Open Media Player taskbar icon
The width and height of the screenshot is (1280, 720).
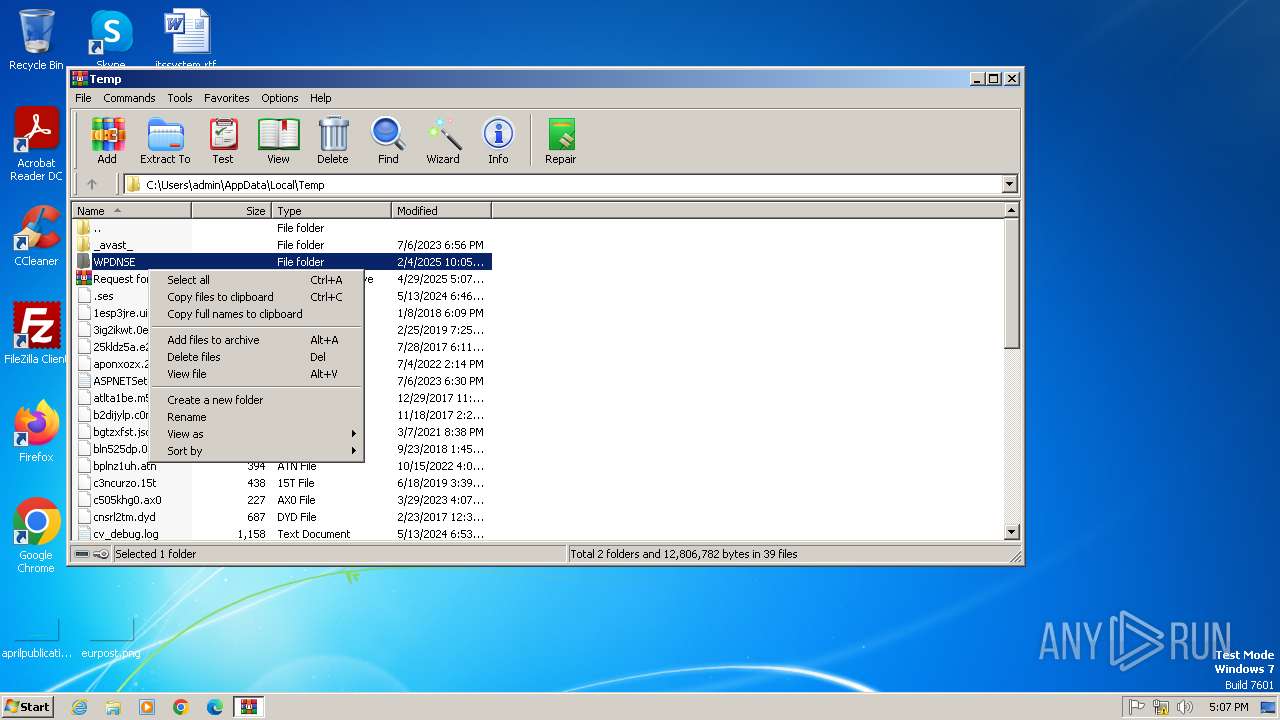click(147, 707)
